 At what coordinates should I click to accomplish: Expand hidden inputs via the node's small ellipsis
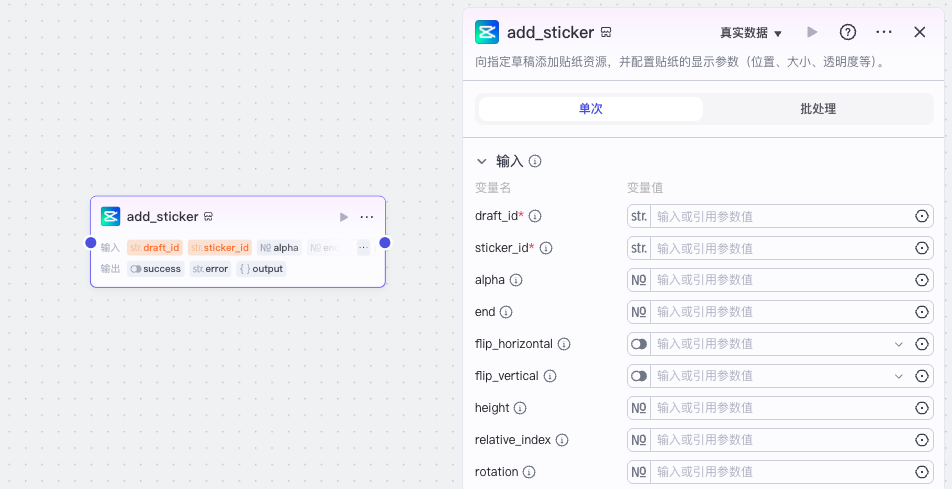pos(363,248)
